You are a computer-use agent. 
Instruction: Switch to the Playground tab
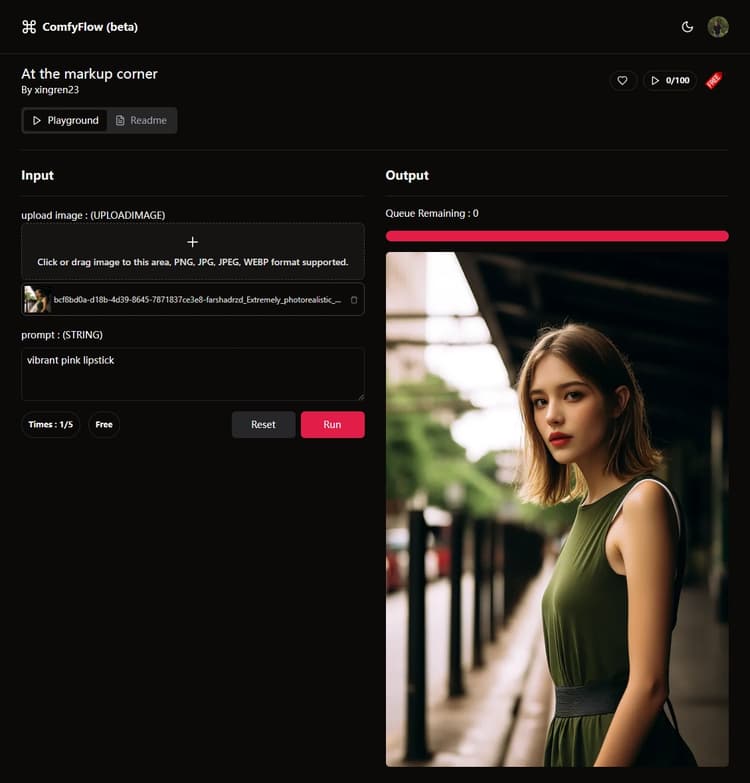(x=65, y=120)
